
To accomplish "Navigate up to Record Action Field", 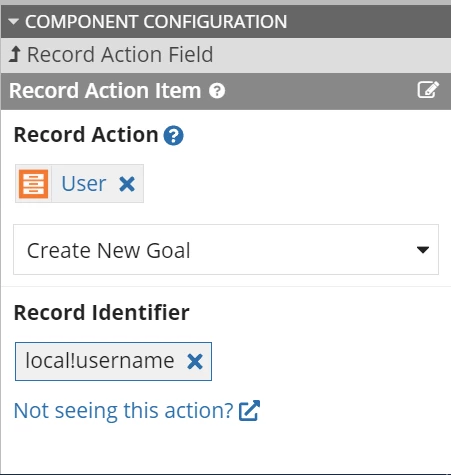I will coord(120,54).
